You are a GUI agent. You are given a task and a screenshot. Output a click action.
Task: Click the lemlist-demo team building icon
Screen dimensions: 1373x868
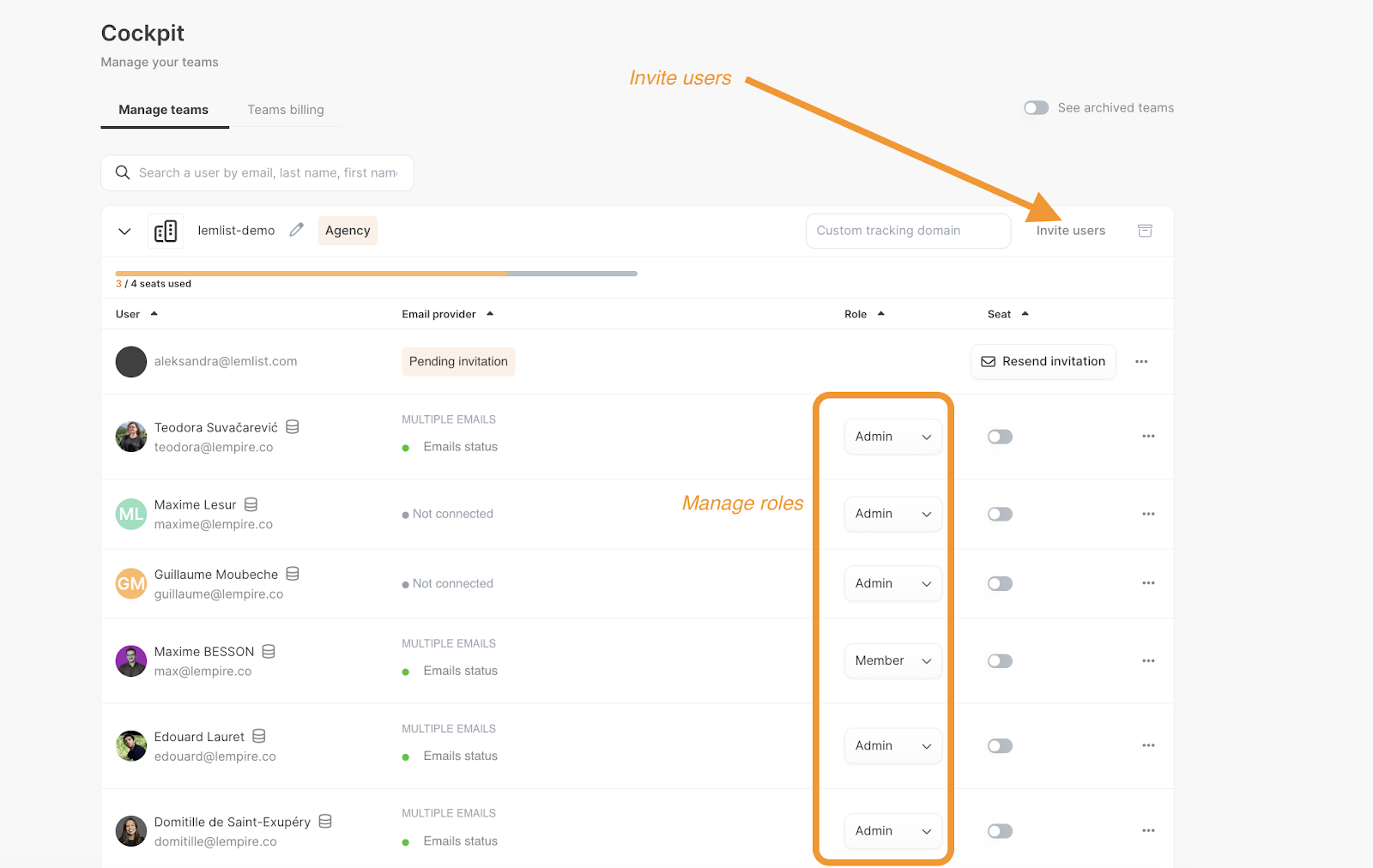(166, 231)
